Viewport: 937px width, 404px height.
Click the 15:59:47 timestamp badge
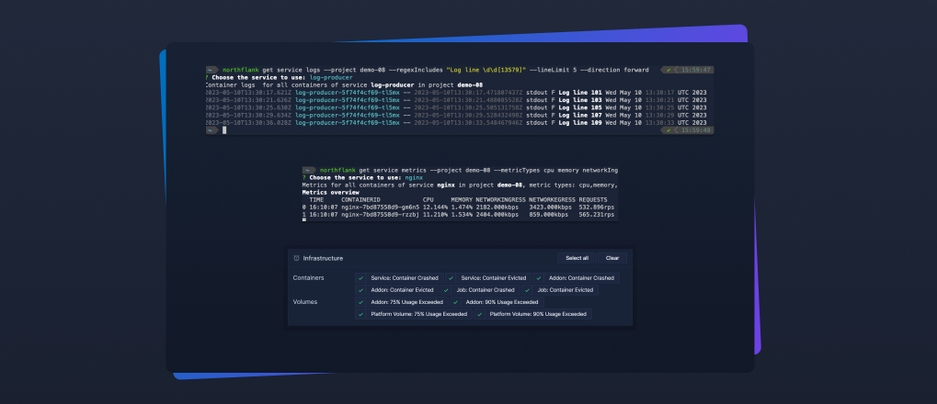pos(687,70)
